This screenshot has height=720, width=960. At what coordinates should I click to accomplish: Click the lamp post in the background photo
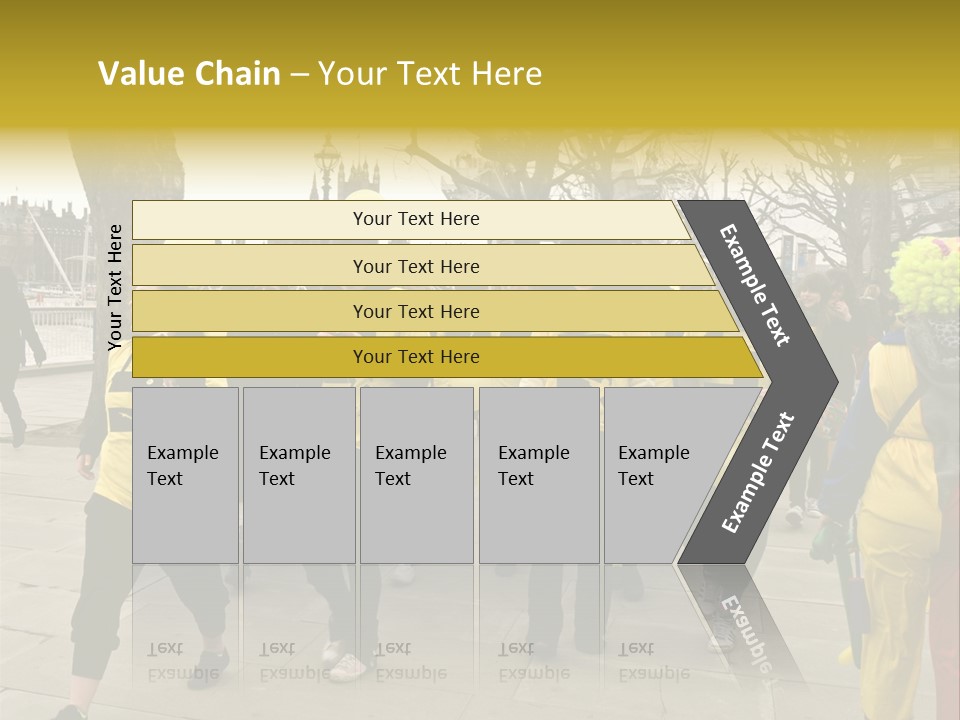327,166
